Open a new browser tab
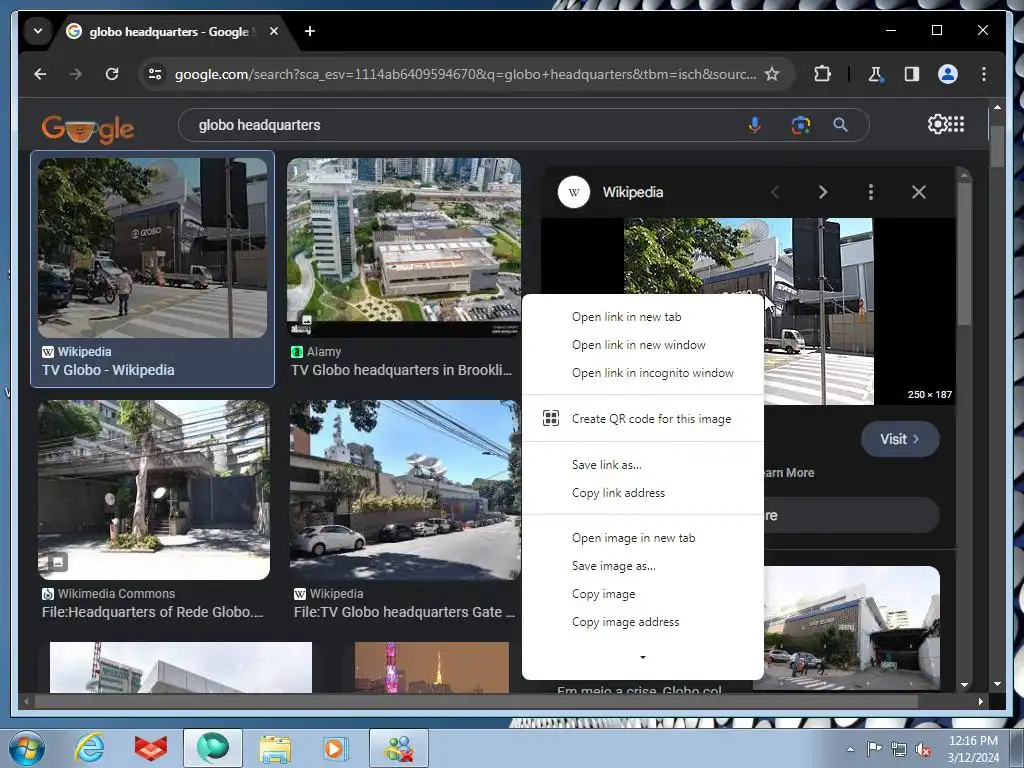Viewport: 1024px width, 768px height. [x=310, y=31]
